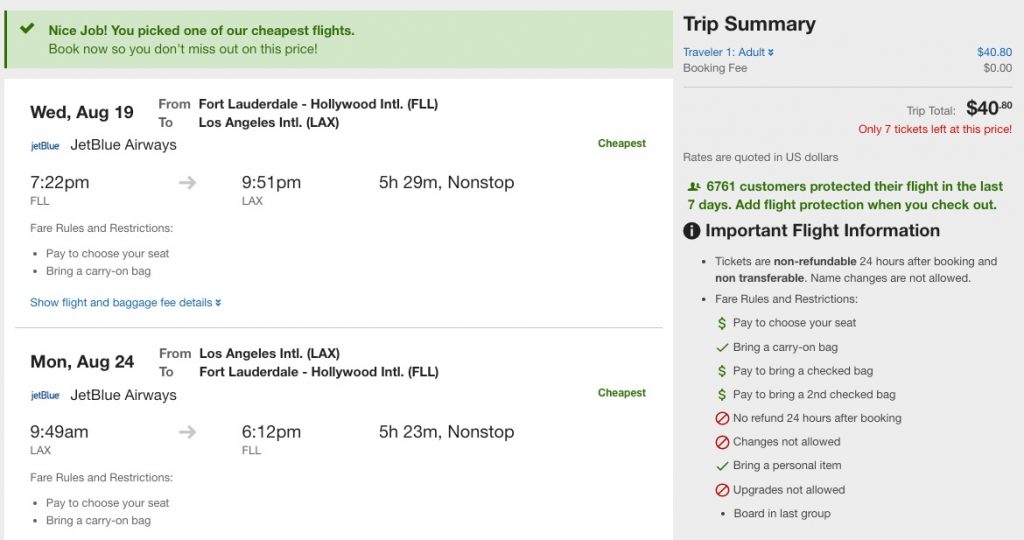The image size is (1024, 540).
Task: Click the Trip Summary heading
Action: pos(749,24)
